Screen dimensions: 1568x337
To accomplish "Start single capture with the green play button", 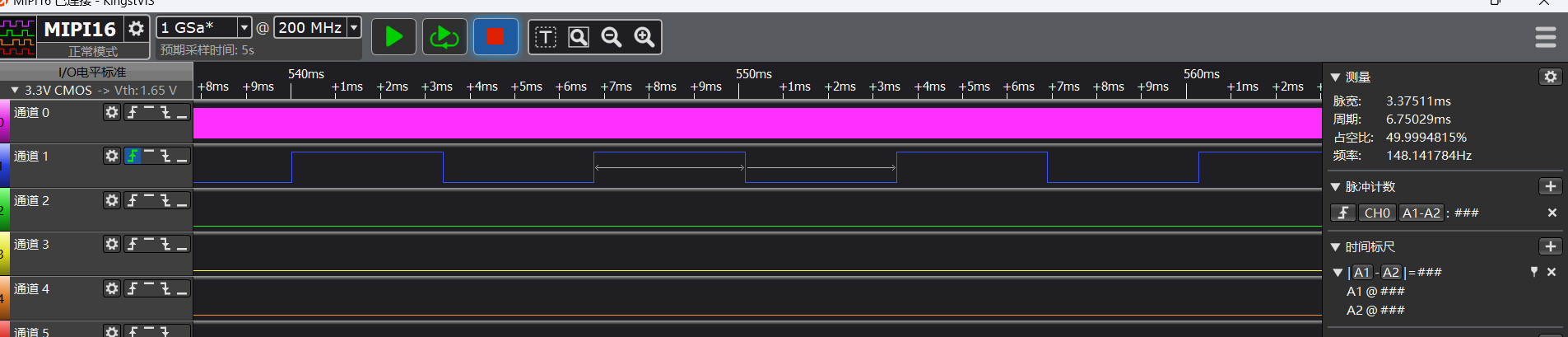I will [x=393, y=37].
